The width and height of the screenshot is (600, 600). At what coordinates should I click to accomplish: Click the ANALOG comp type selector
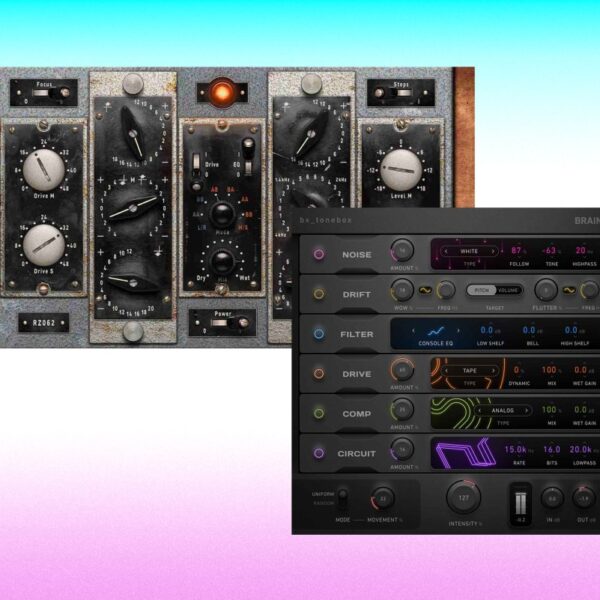click(503, 411)
